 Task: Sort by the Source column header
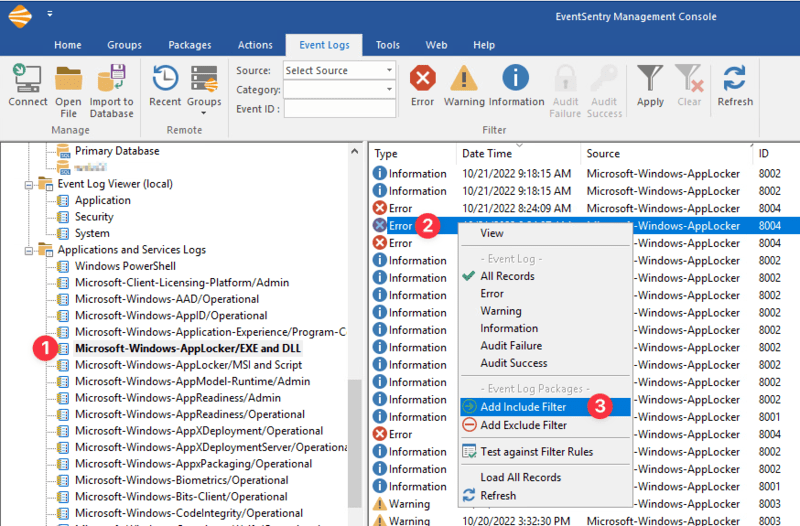coord(603,154)
